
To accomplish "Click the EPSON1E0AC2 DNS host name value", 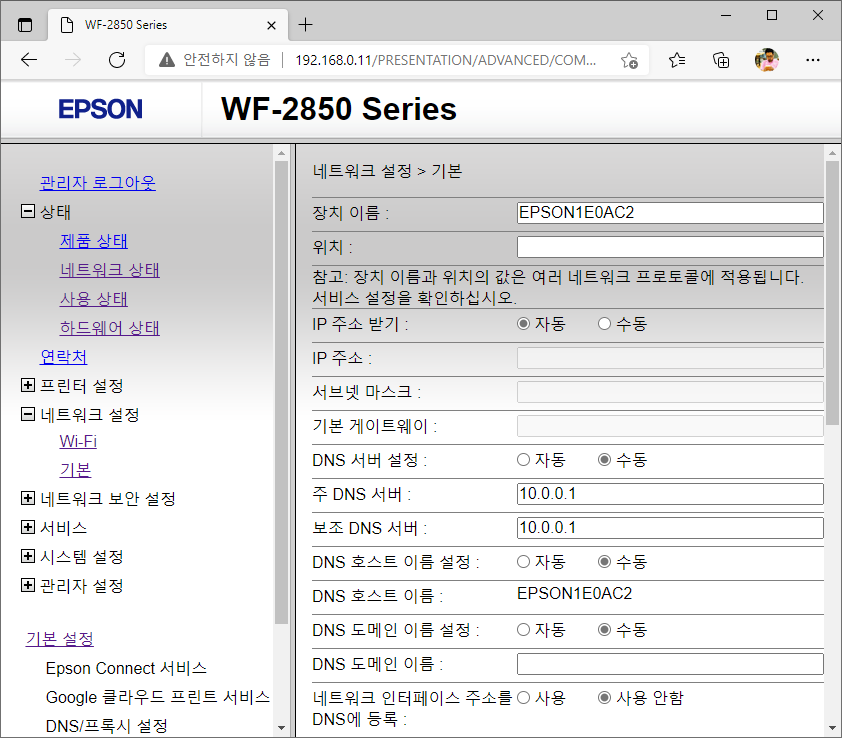I will [x=575, y=594].
